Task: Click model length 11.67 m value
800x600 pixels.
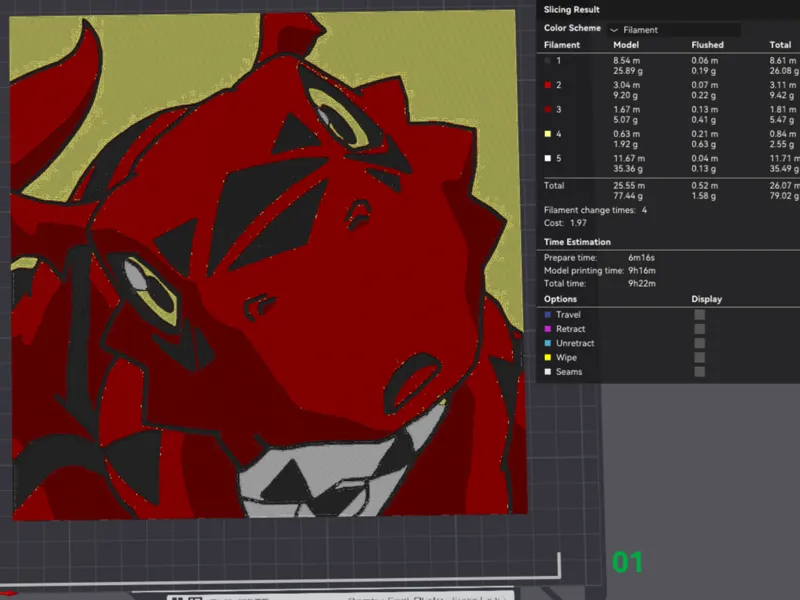Action: click(x=629, y=159)
